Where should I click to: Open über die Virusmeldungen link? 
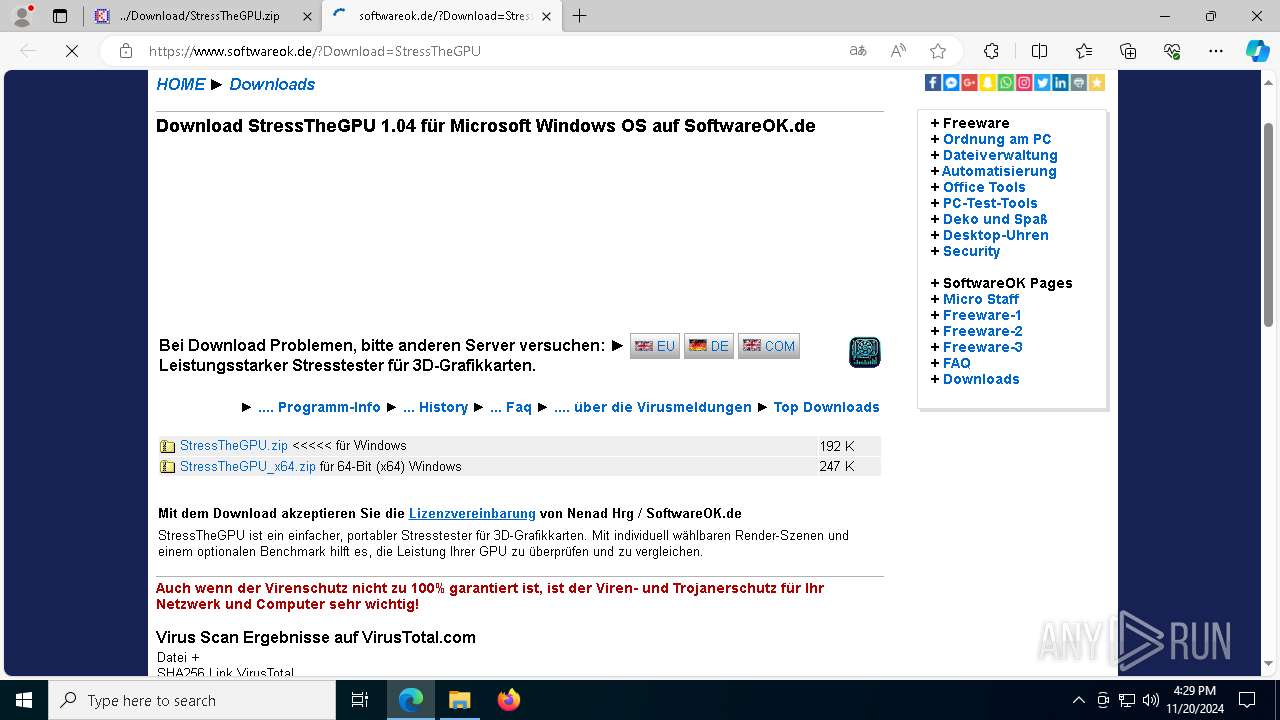coord(653,407)
